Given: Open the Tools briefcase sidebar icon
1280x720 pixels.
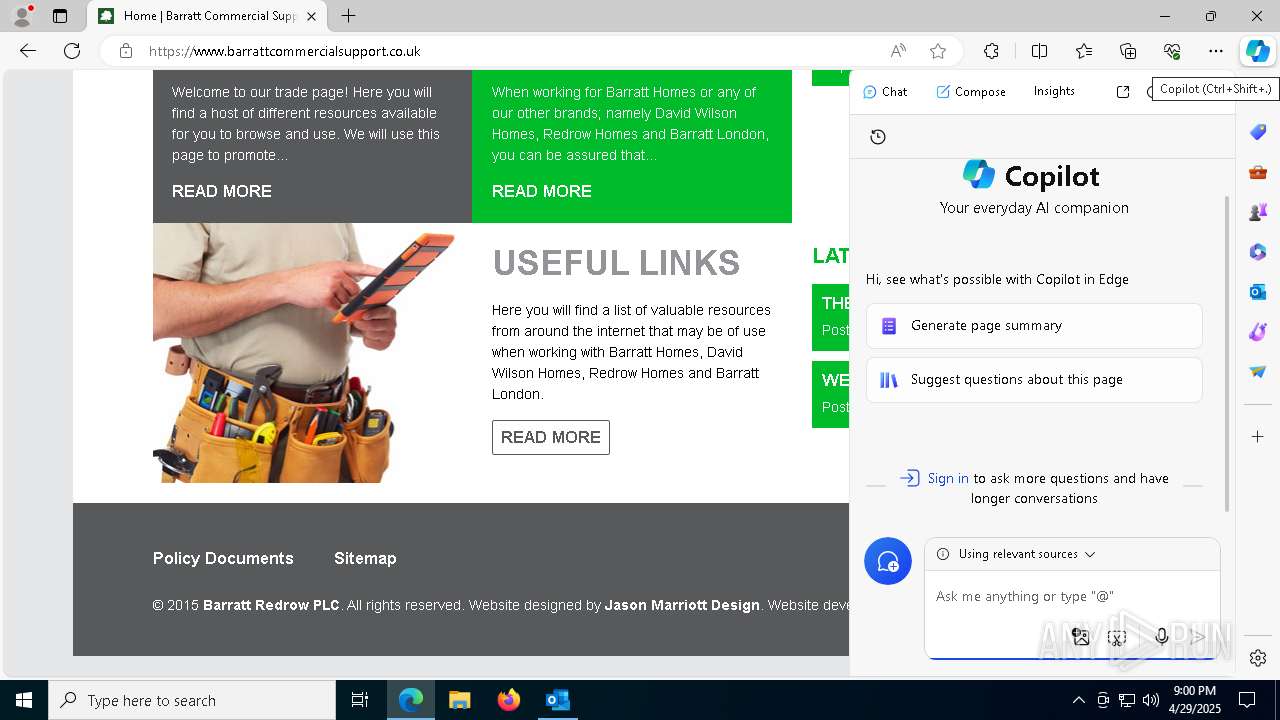Looking at the screenshot, I should click(1258, 172).
